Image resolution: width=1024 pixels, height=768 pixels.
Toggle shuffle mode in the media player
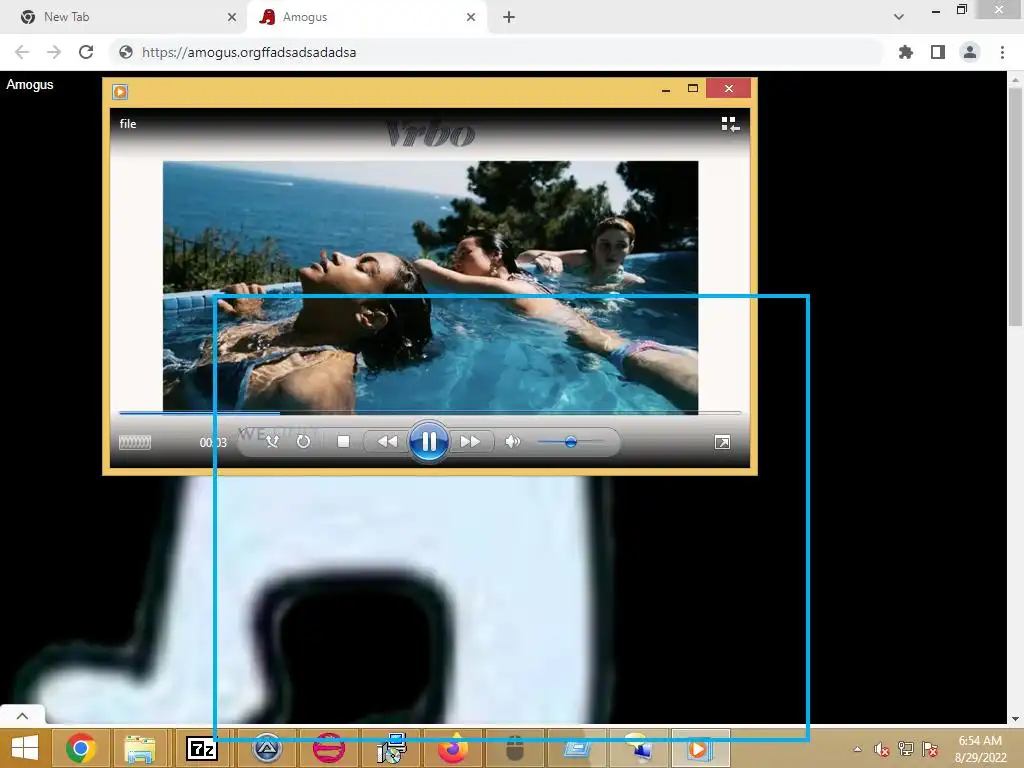[272, 442]
